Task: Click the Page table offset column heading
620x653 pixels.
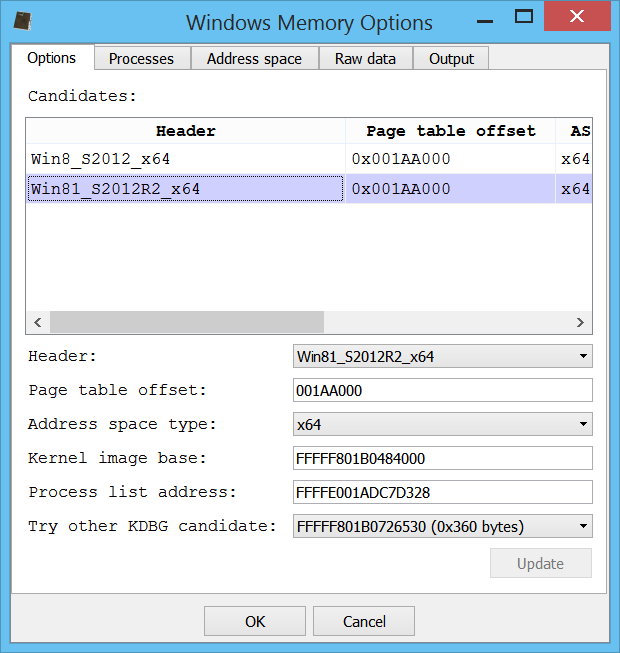Action: point(451,131)
